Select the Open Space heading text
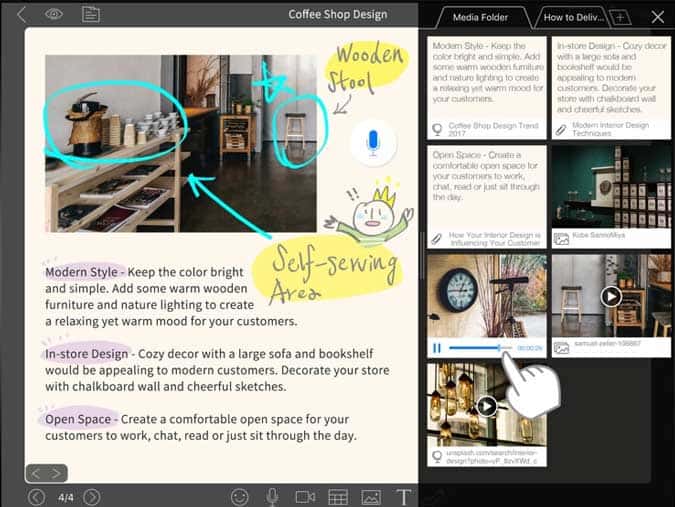The height and width of the screenshot is (507, 675). click(78, 419)
